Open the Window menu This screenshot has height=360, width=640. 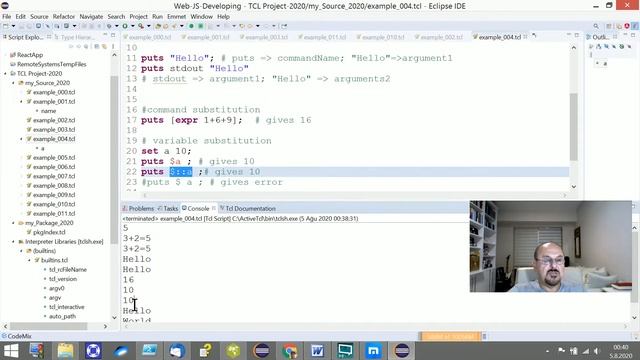coord(202,17)
